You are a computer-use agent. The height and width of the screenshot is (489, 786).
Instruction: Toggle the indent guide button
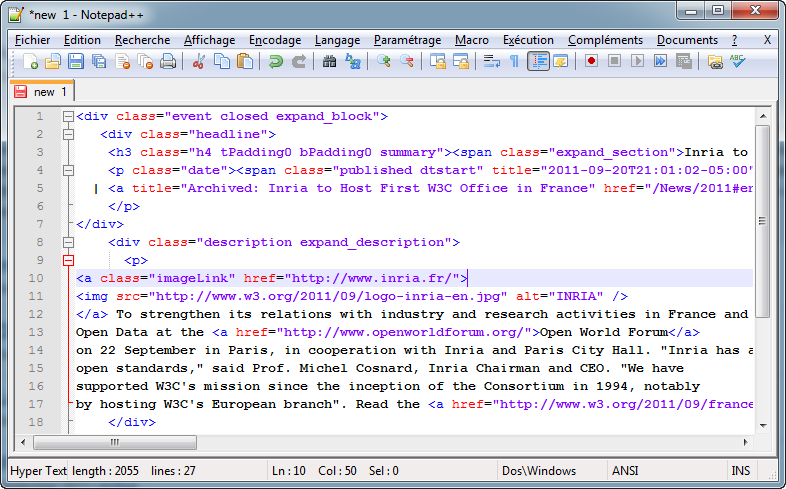[x=538, y=62]
